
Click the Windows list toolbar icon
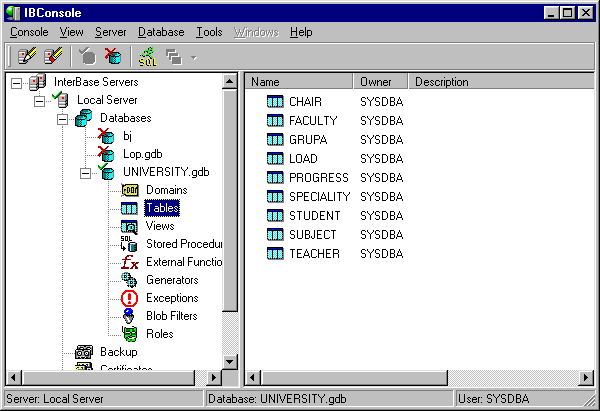coord(174,57)
